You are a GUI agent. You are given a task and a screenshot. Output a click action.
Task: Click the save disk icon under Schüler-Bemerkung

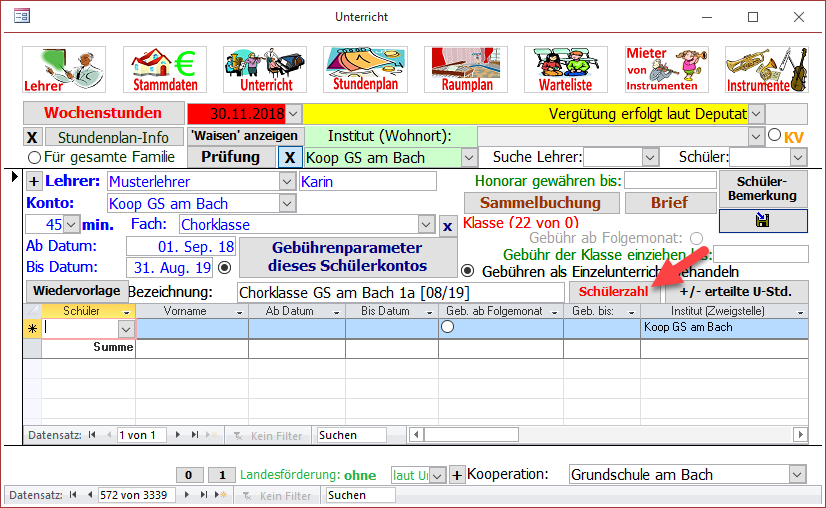(763, 221)
